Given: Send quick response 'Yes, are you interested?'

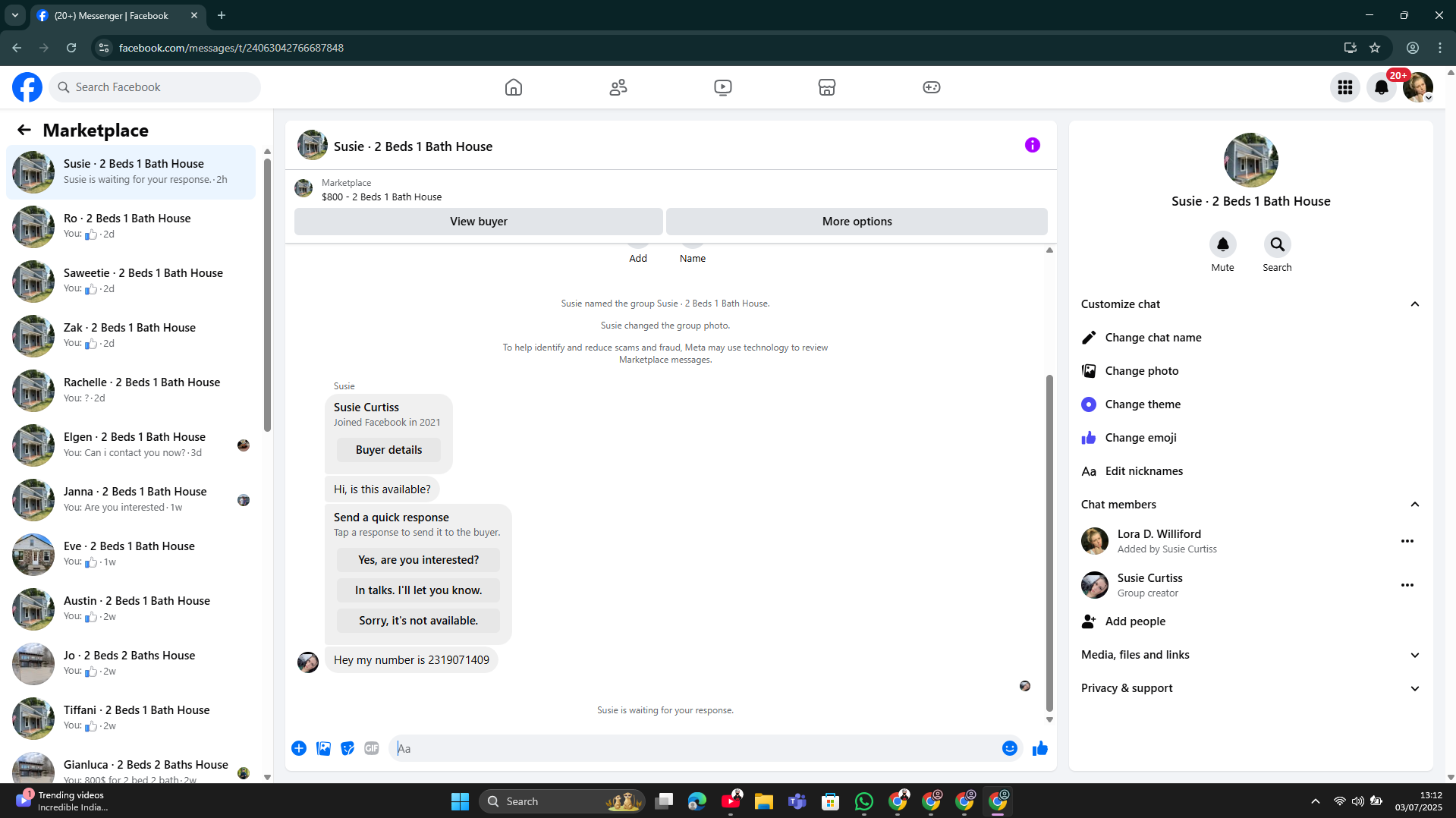Looking at the screenshot, I should (418, 560).
